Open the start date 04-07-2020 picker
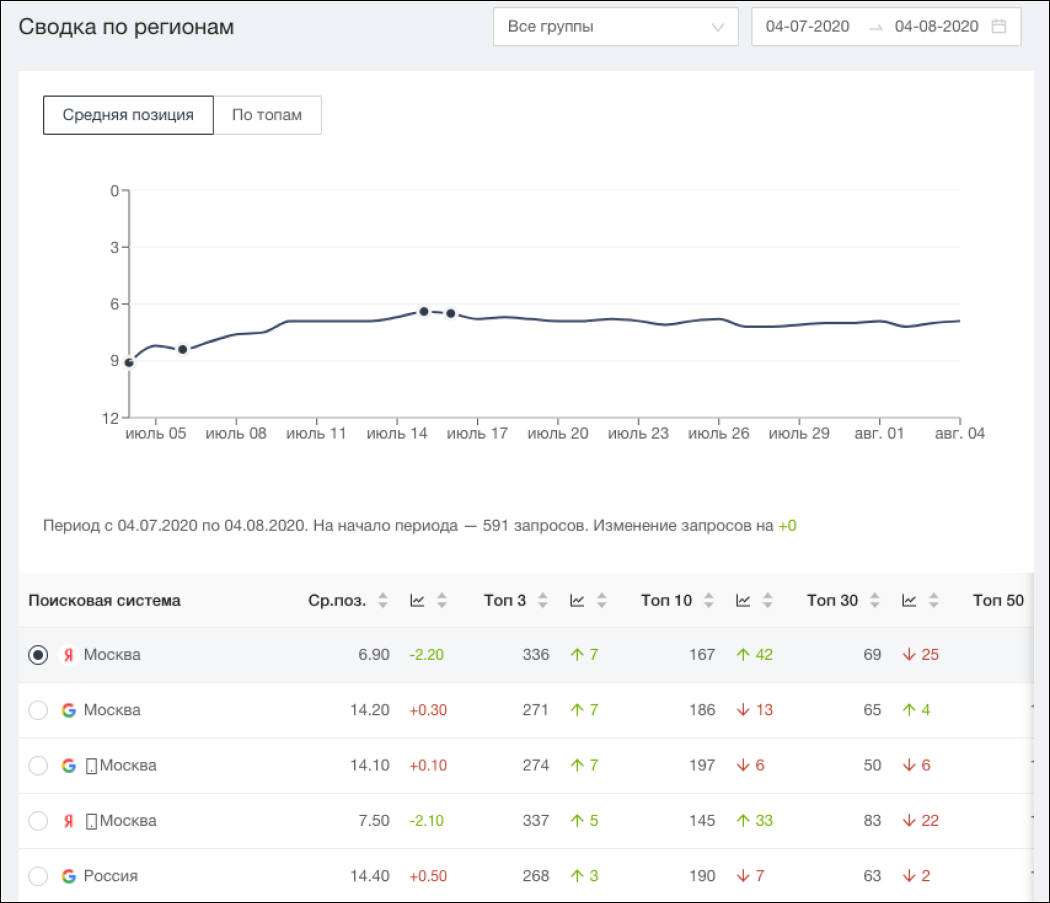Screen dimensions: 1050x903 (807, 27)
